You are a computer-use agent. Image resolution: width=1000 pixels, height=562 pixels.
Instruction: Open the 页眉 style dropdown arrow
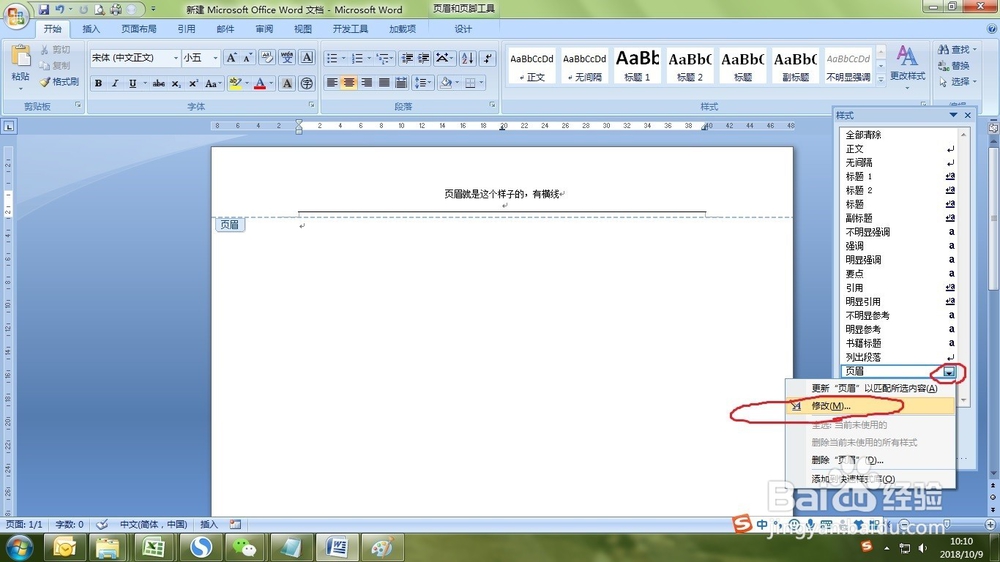949,372
